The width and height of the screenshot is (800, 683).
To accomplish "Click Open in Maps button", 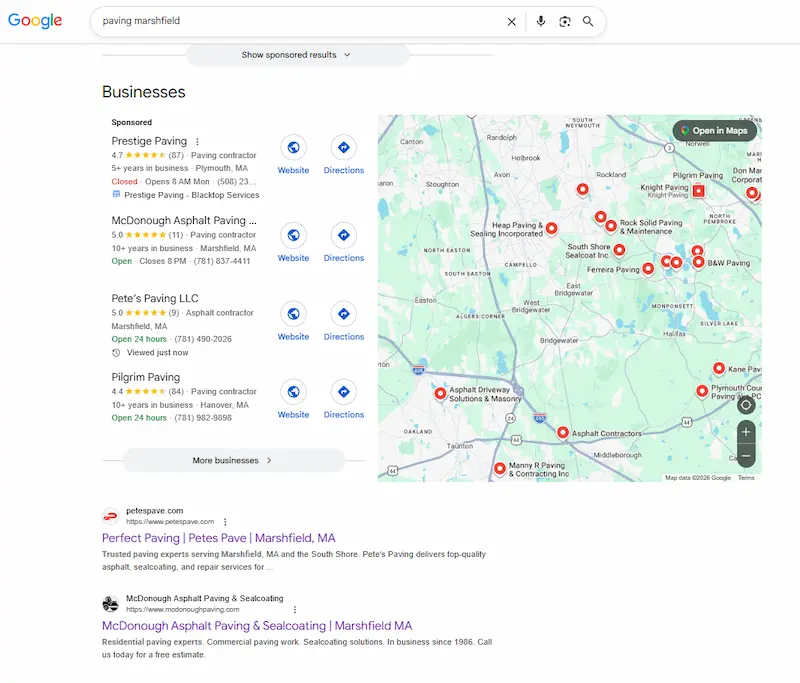I will [714, 131].
